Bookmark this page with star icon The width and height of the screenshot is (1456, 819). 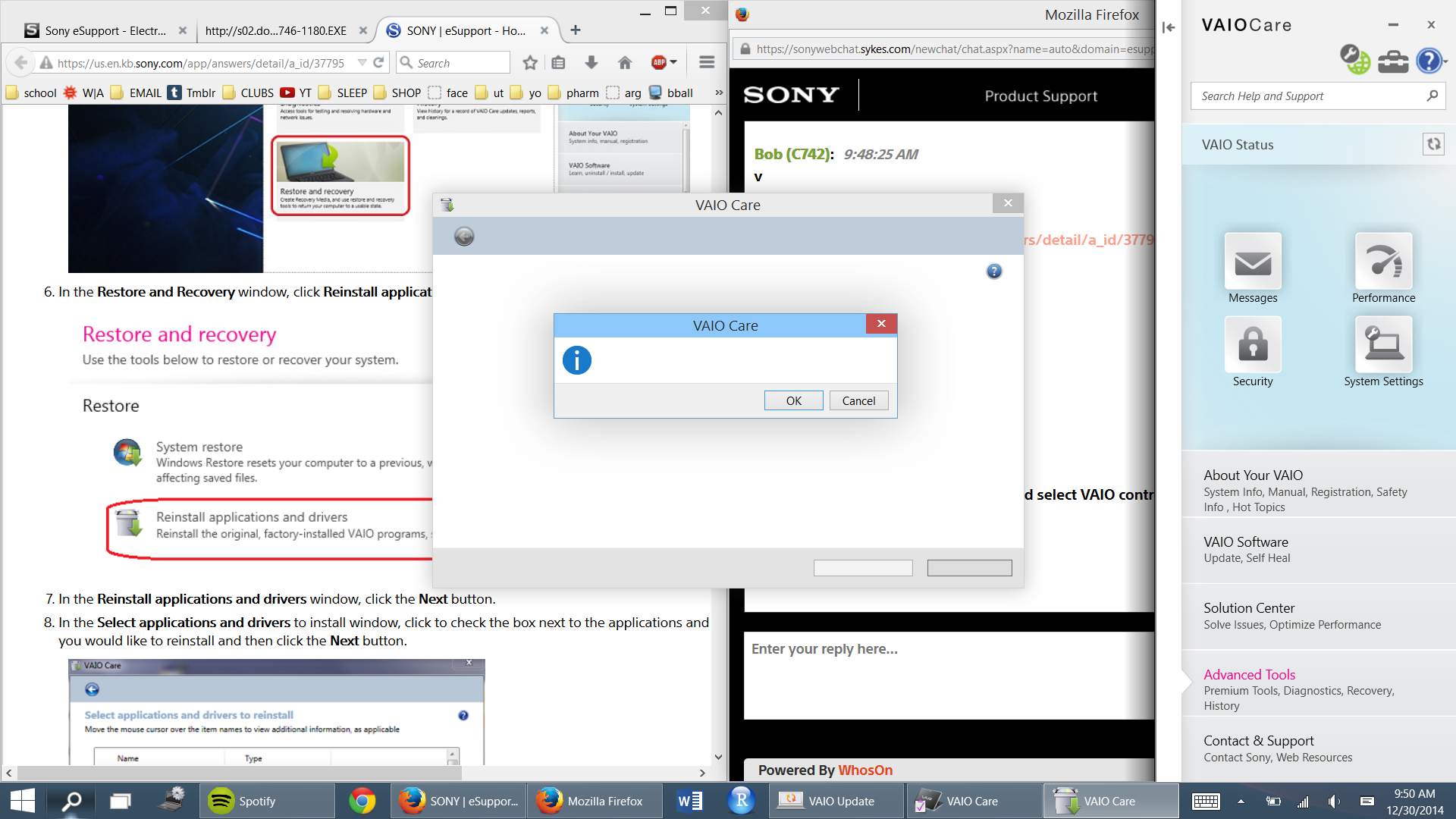(530, 63)
